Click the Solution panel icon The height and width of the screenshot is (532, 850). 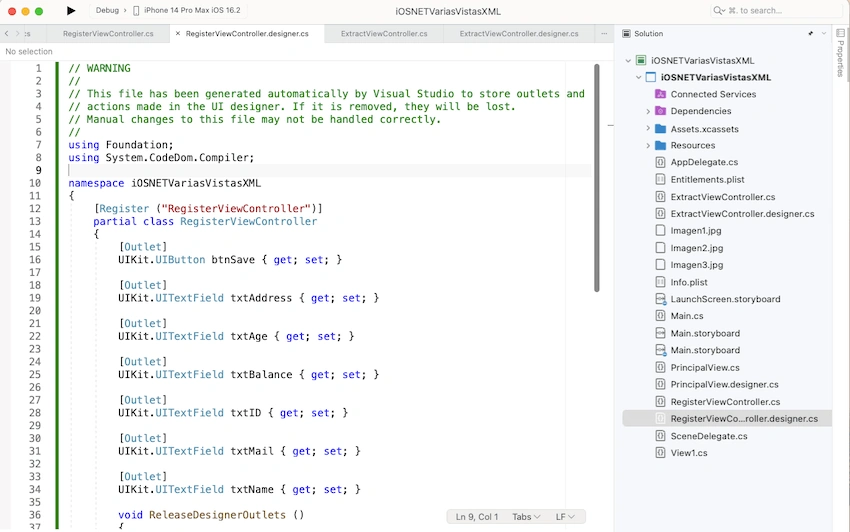pos(626,34)
